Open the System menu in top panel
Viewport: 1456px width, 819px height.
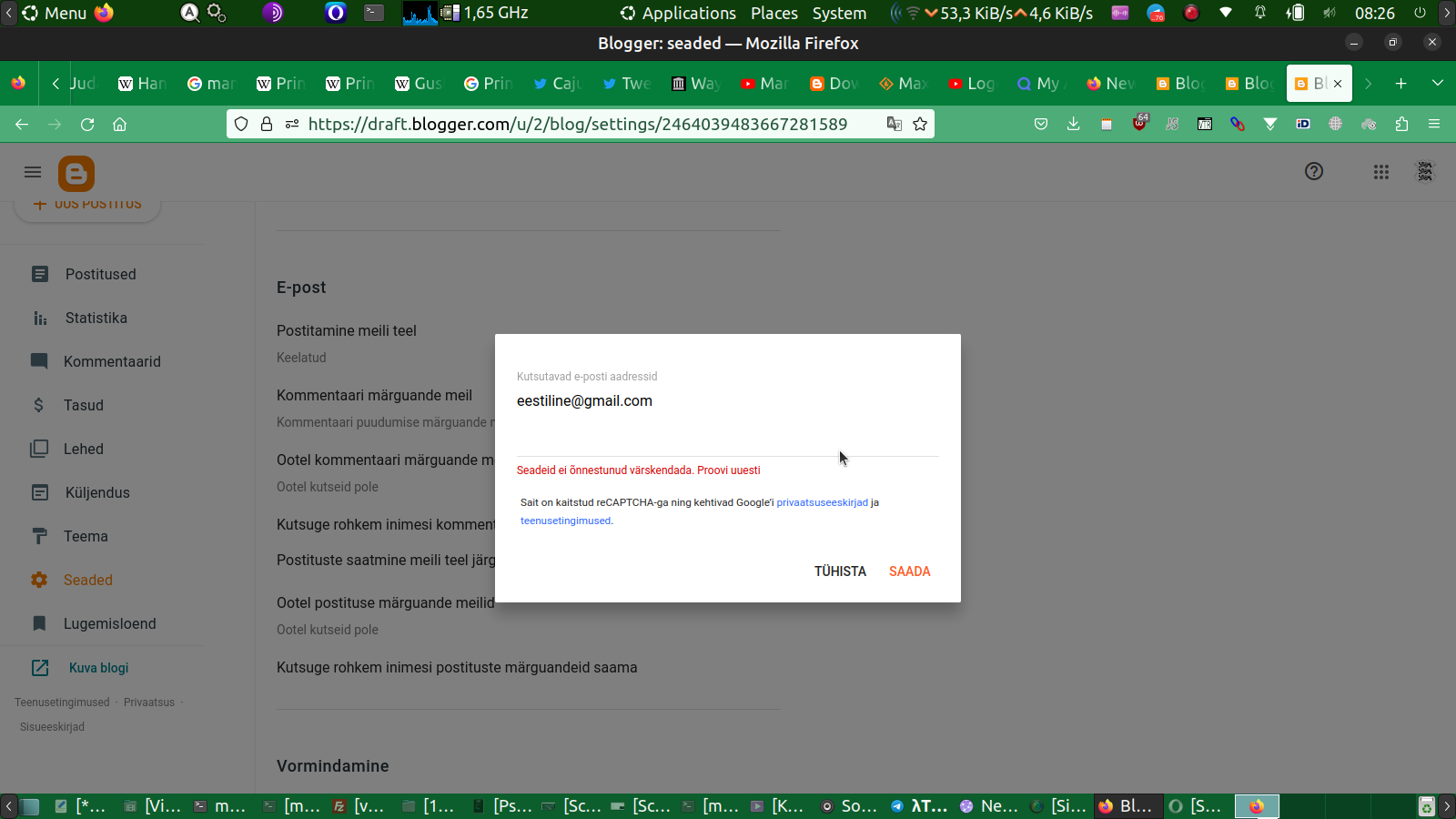point(839,13)
